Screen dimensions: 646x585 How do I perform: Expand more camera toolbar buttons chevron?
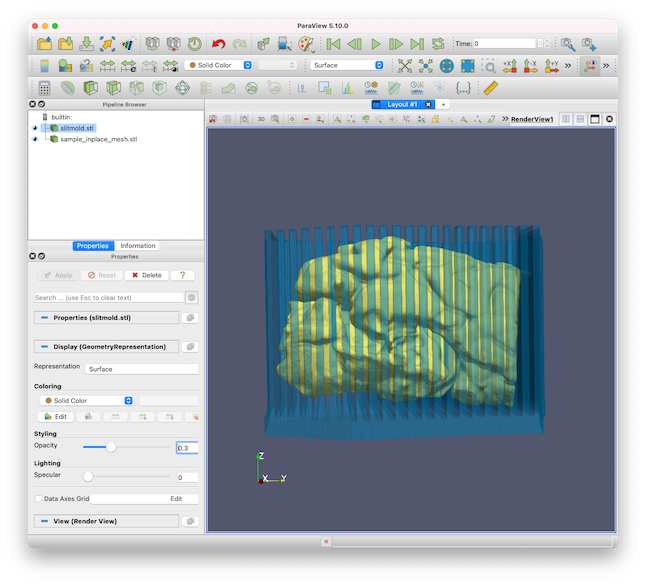click(x=568, y=66)
